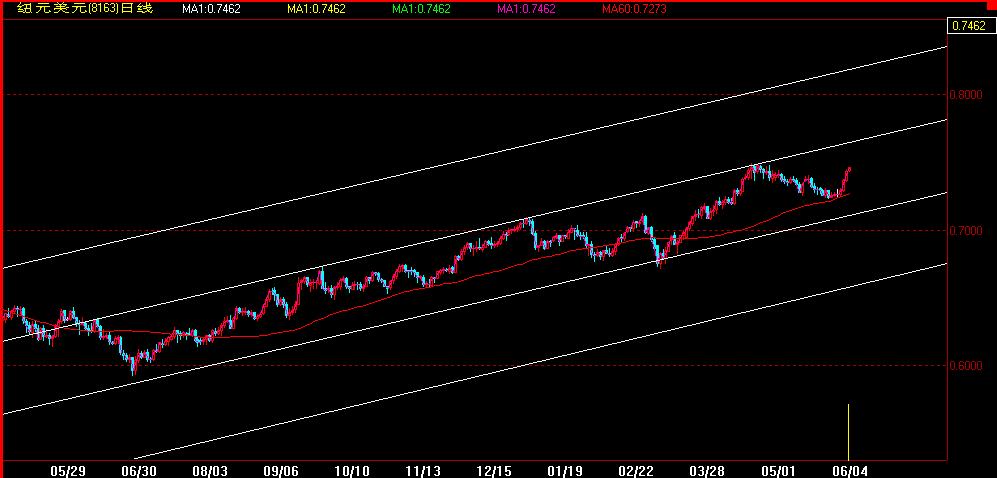Select the green MA1:0.7462 indicator label
997x478 pixels.
(x=421, y=9)
